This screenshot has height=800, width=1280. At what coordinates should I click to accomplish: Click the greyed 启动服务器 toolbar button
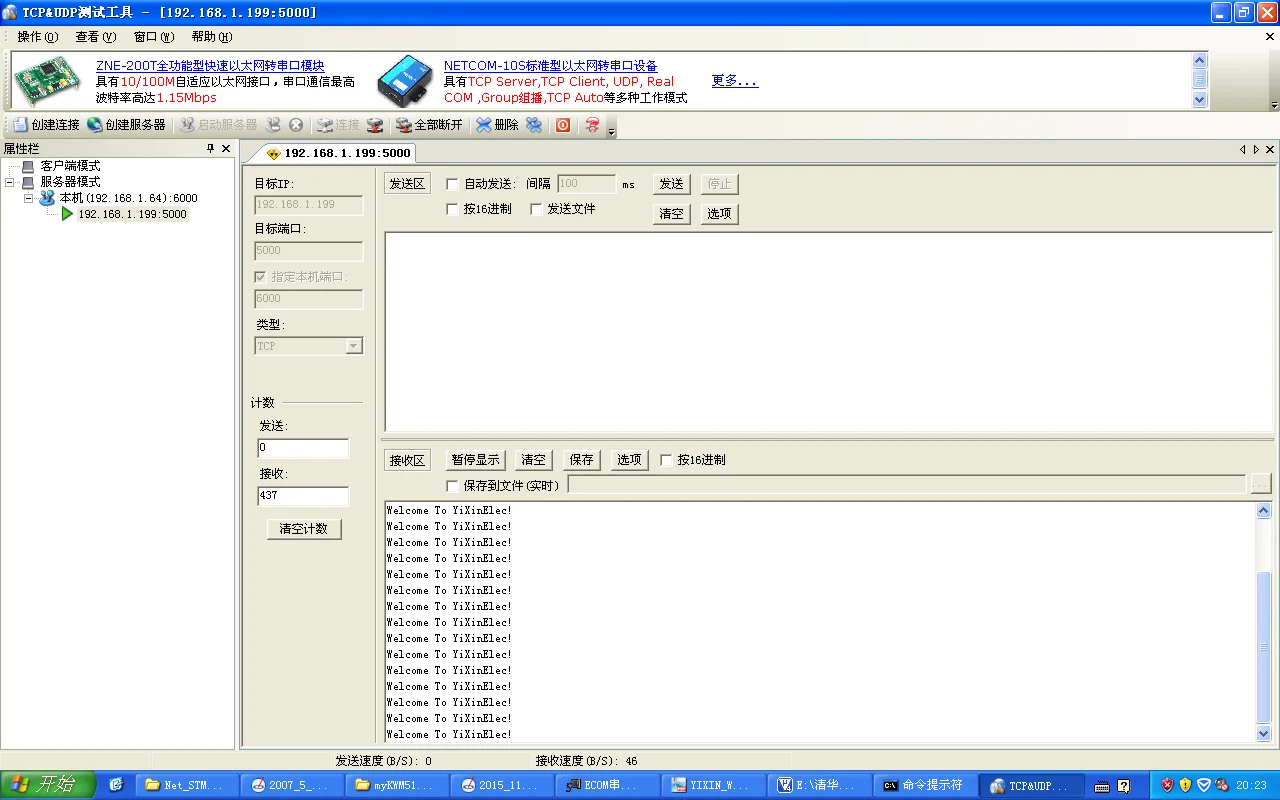218,125
